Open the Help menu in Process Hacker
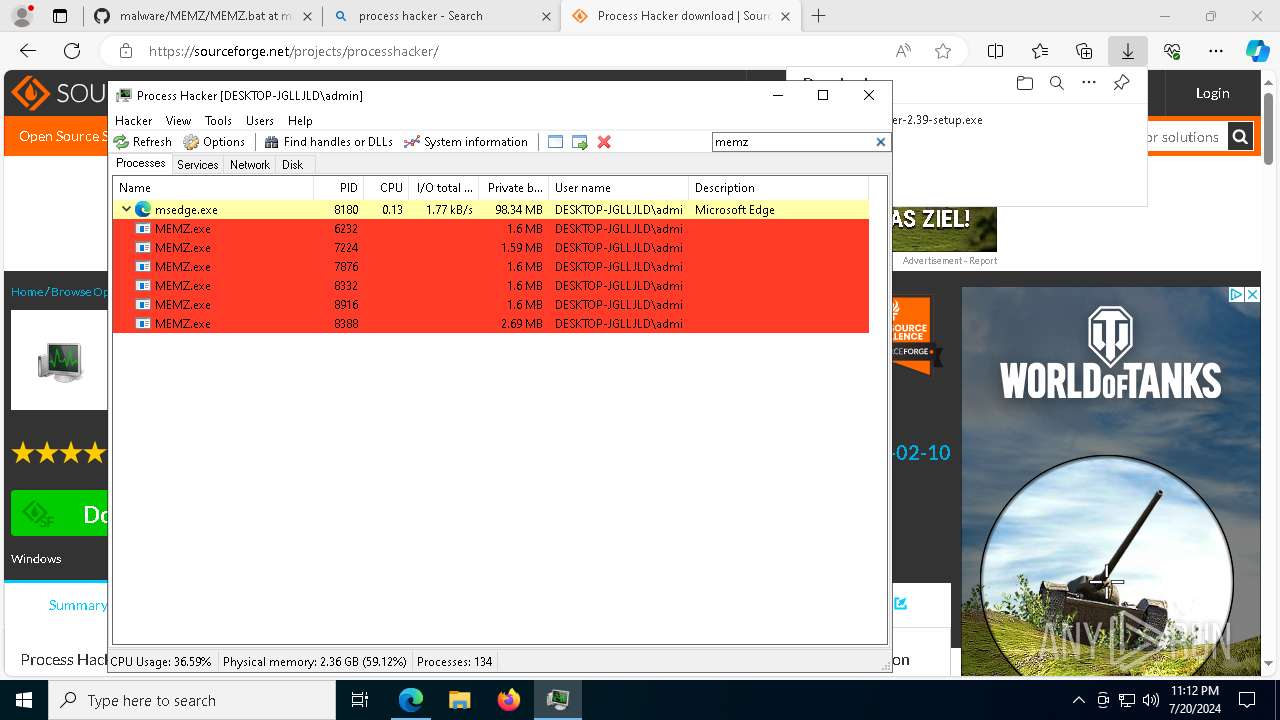The height and width of the screenshot is (720, 1280). pos(300,120)
